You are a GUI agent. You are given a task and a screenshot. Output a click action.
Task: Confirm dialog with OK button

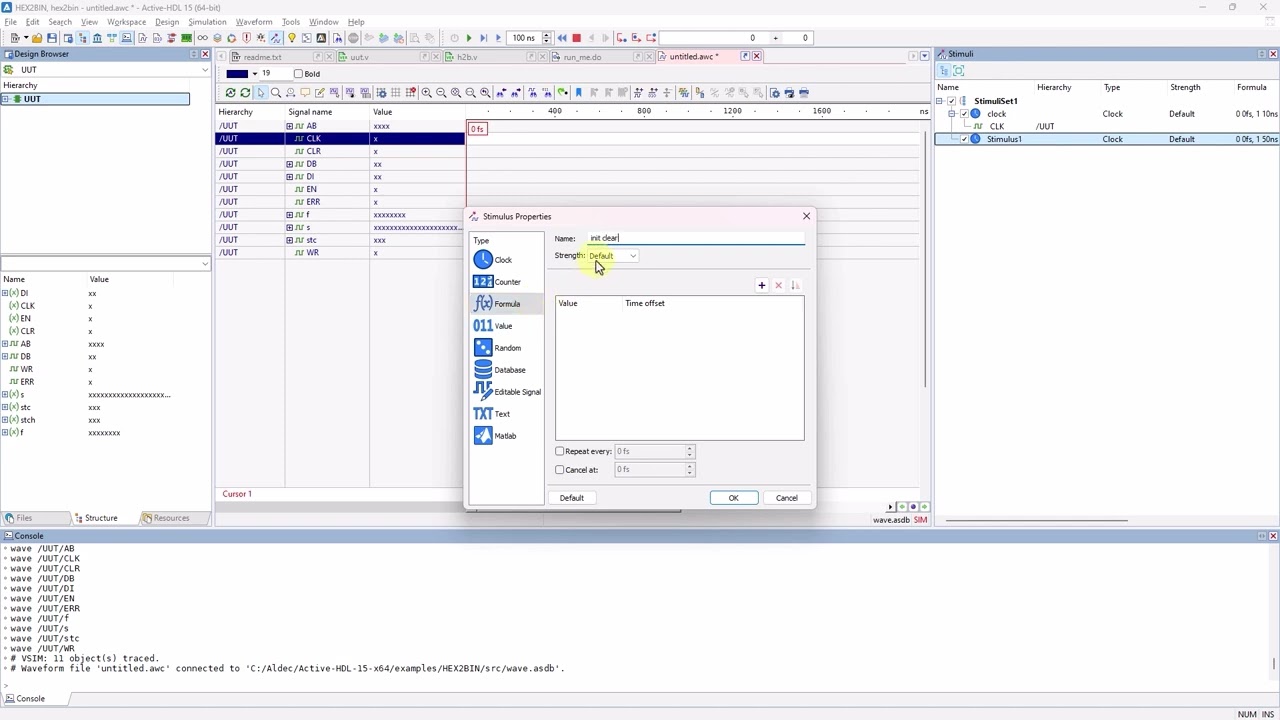[733, 498]
